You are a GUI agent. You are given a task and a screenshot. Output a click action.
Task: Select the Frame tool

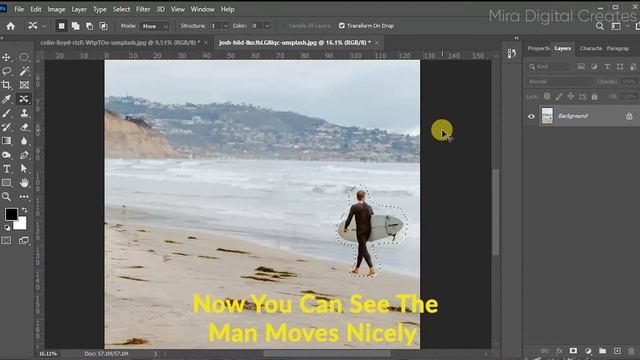(24, 85)
